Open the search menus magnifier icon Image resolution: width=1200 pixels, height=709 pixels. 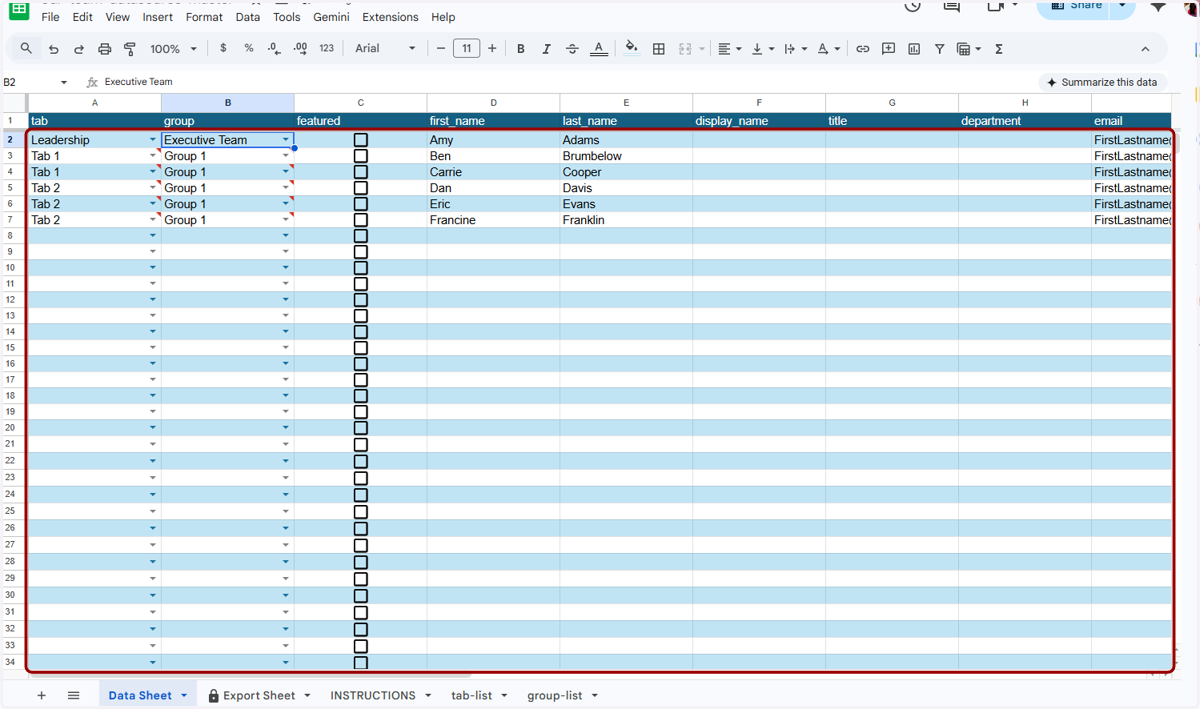26,48
